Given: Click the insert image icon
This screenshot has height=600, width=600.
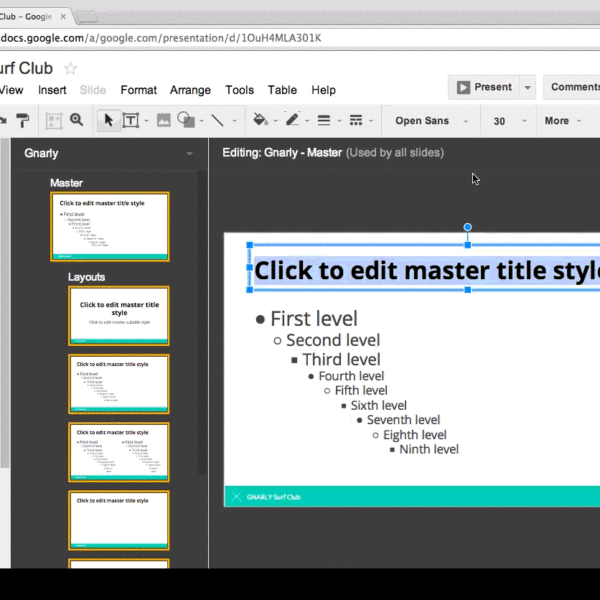Looking at the screenshot, I should [x=163, y=120].
